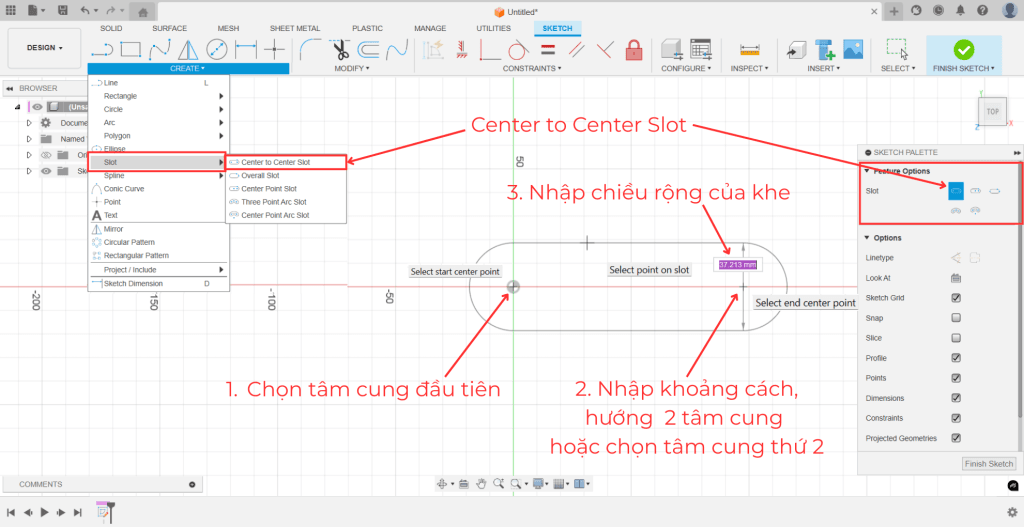Click the slot width dimension input field
The image size is (1024, 527).
pos(738,265)
